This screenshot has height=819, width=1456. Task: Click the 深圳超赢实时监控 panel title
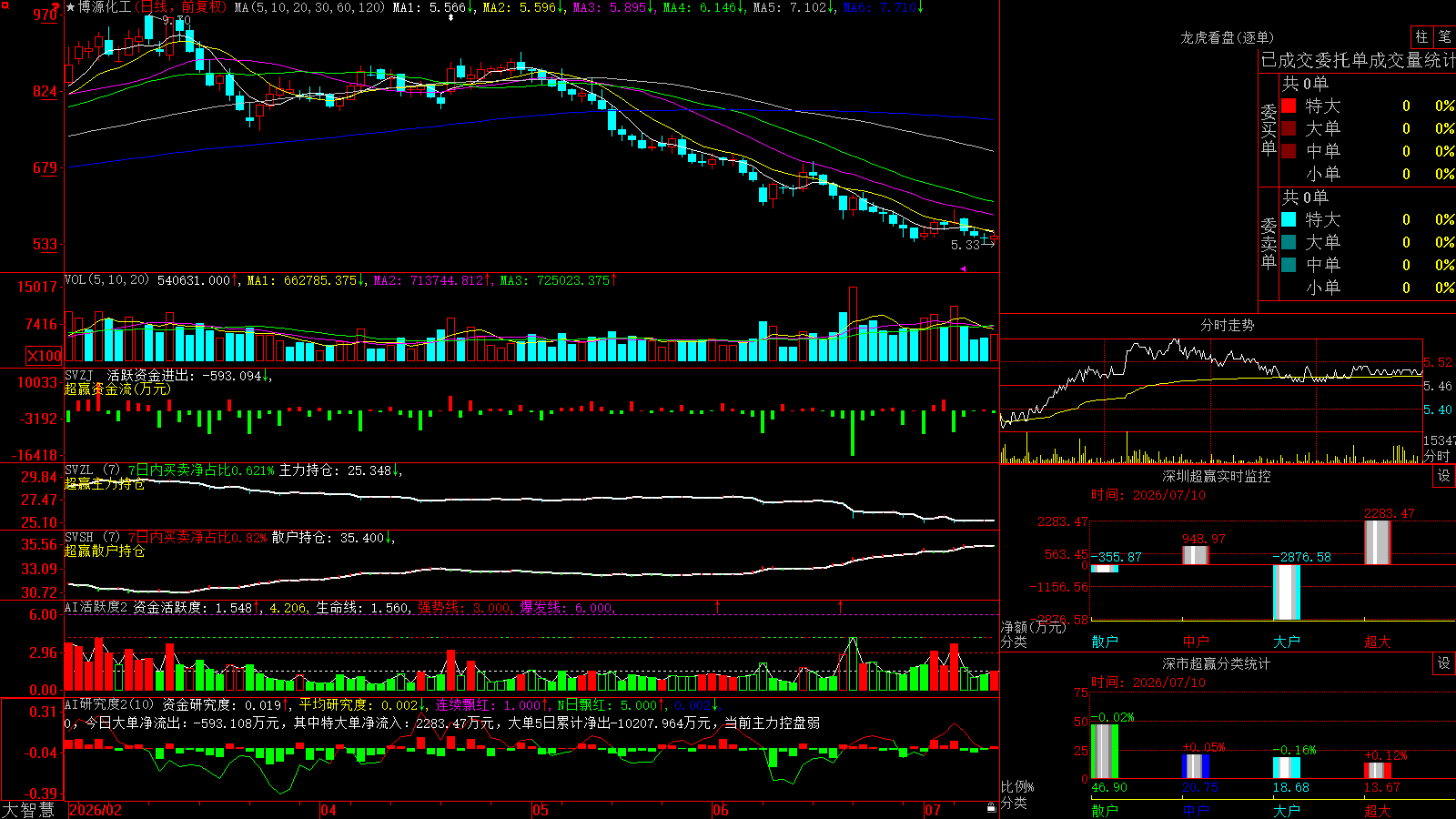(x=1217, y=476)
